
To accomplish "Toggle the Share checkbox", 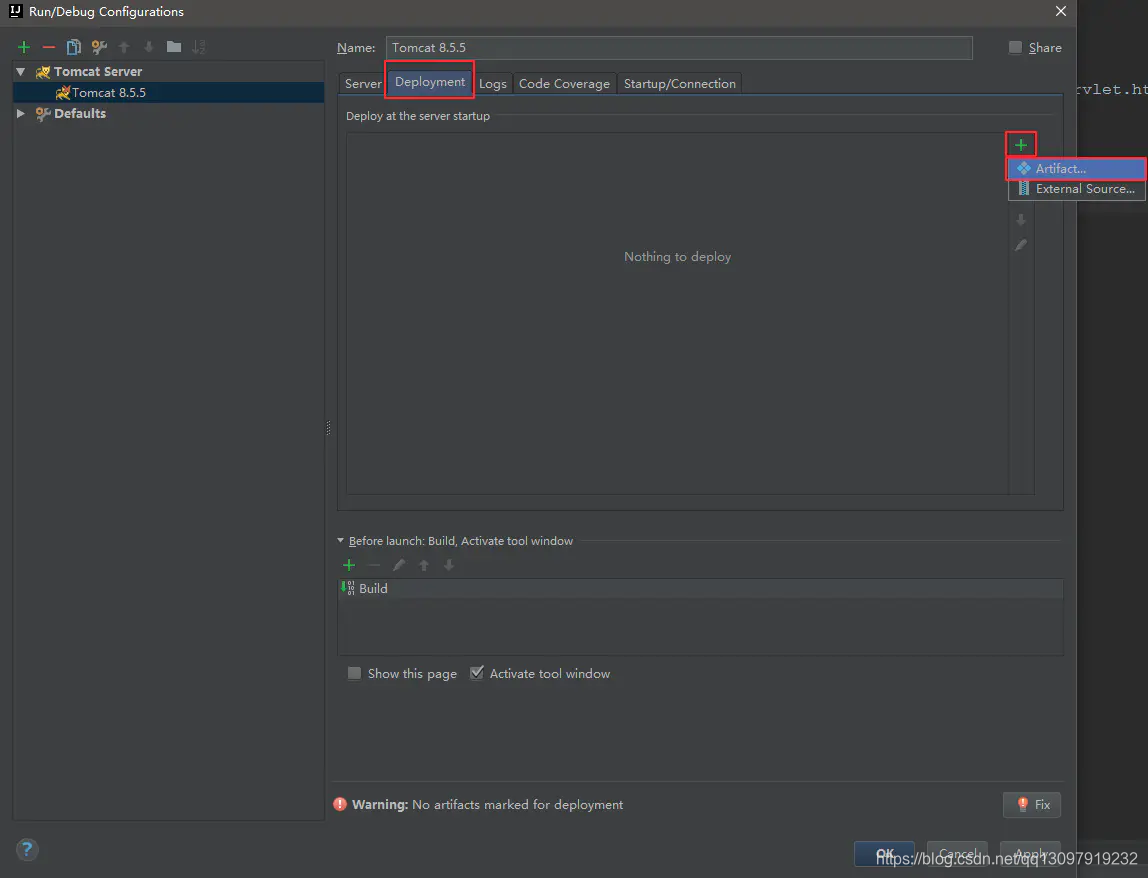I will (1015, 48).
